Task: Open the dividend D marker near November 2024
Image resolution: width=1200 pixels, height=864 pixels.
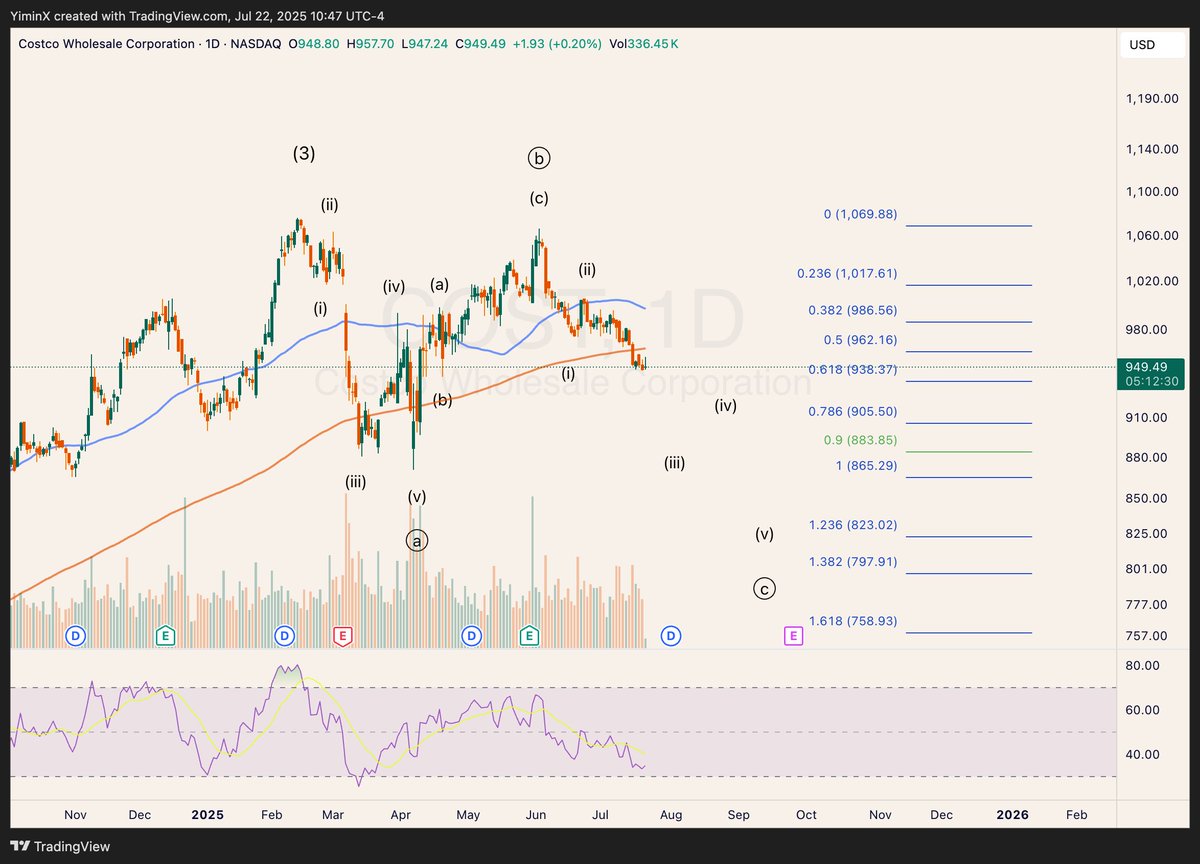Action: [x=76, y=635]
